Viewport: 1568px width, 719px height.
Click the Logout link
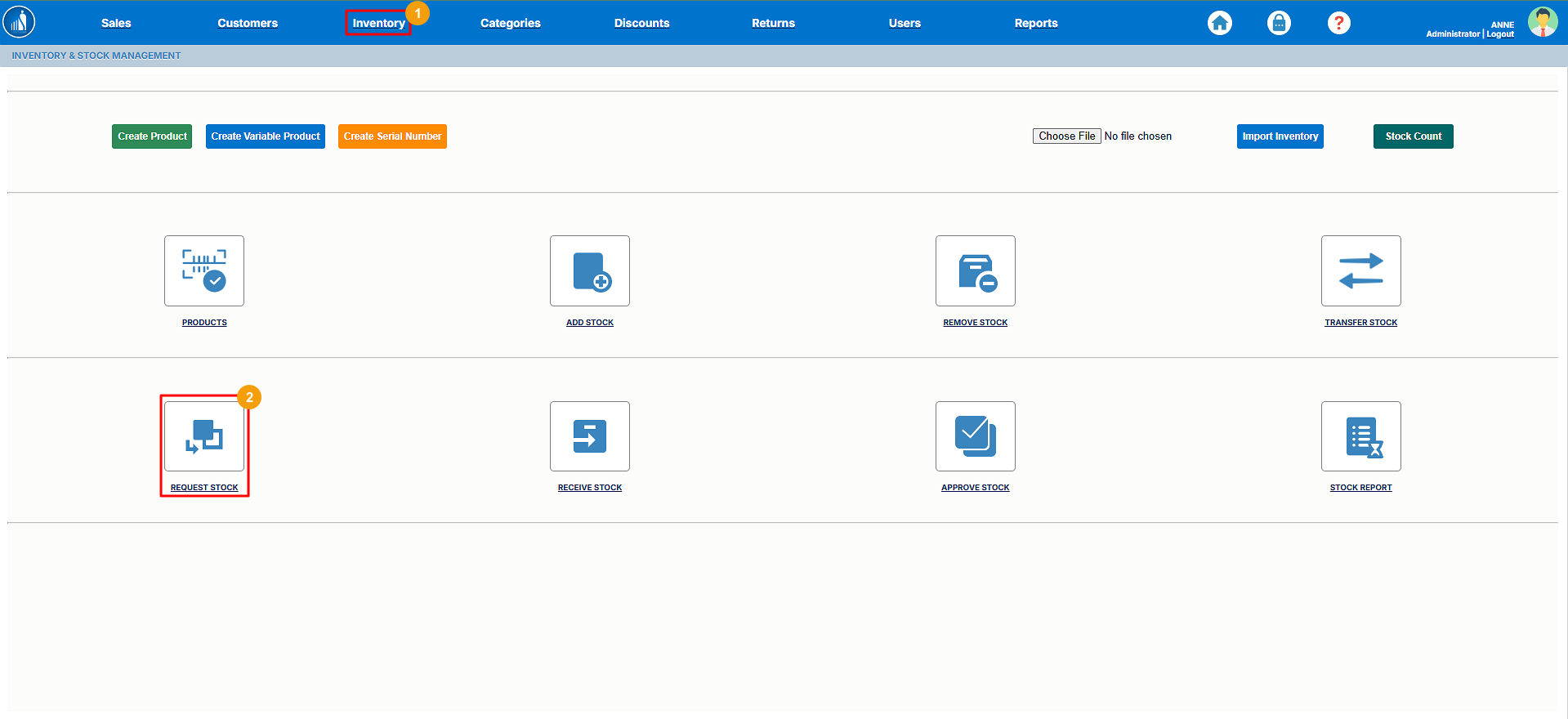point(1500,34)
